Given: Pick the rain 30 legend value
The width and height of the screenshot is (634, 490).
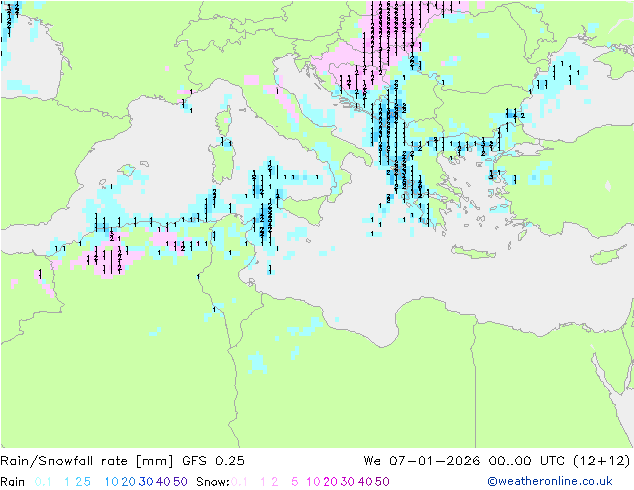Looking at the screenshot, I should click(x=146, y=482).
